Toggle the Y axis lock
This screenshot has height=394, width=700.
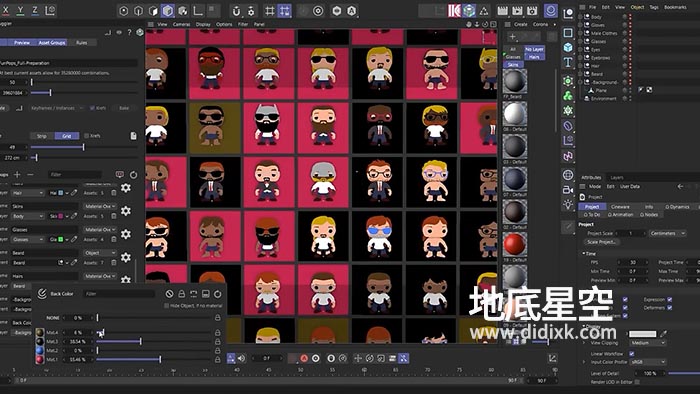click(x=21, y=10)
